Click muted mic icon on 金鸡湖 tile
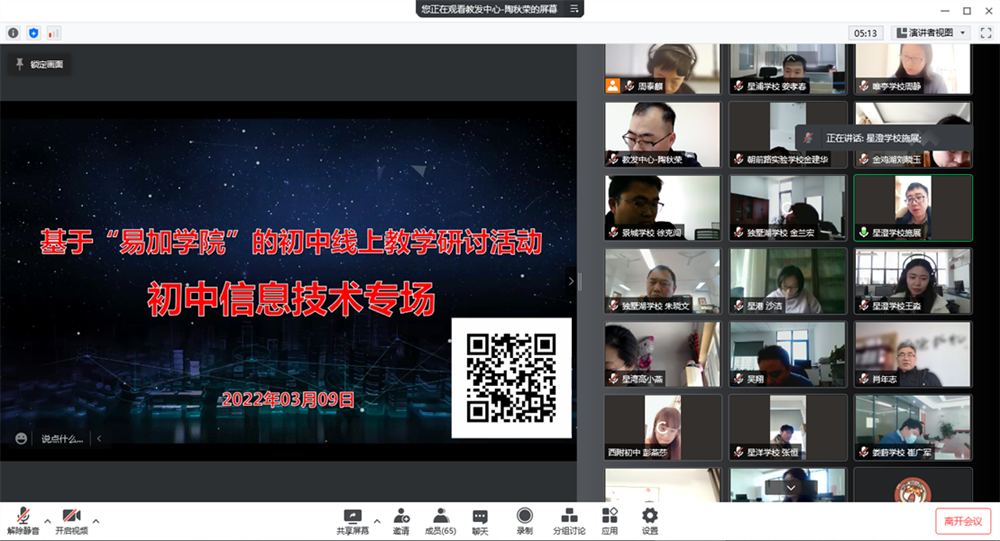The width and height of the screenshot is (1000, 541). (864, 159)
